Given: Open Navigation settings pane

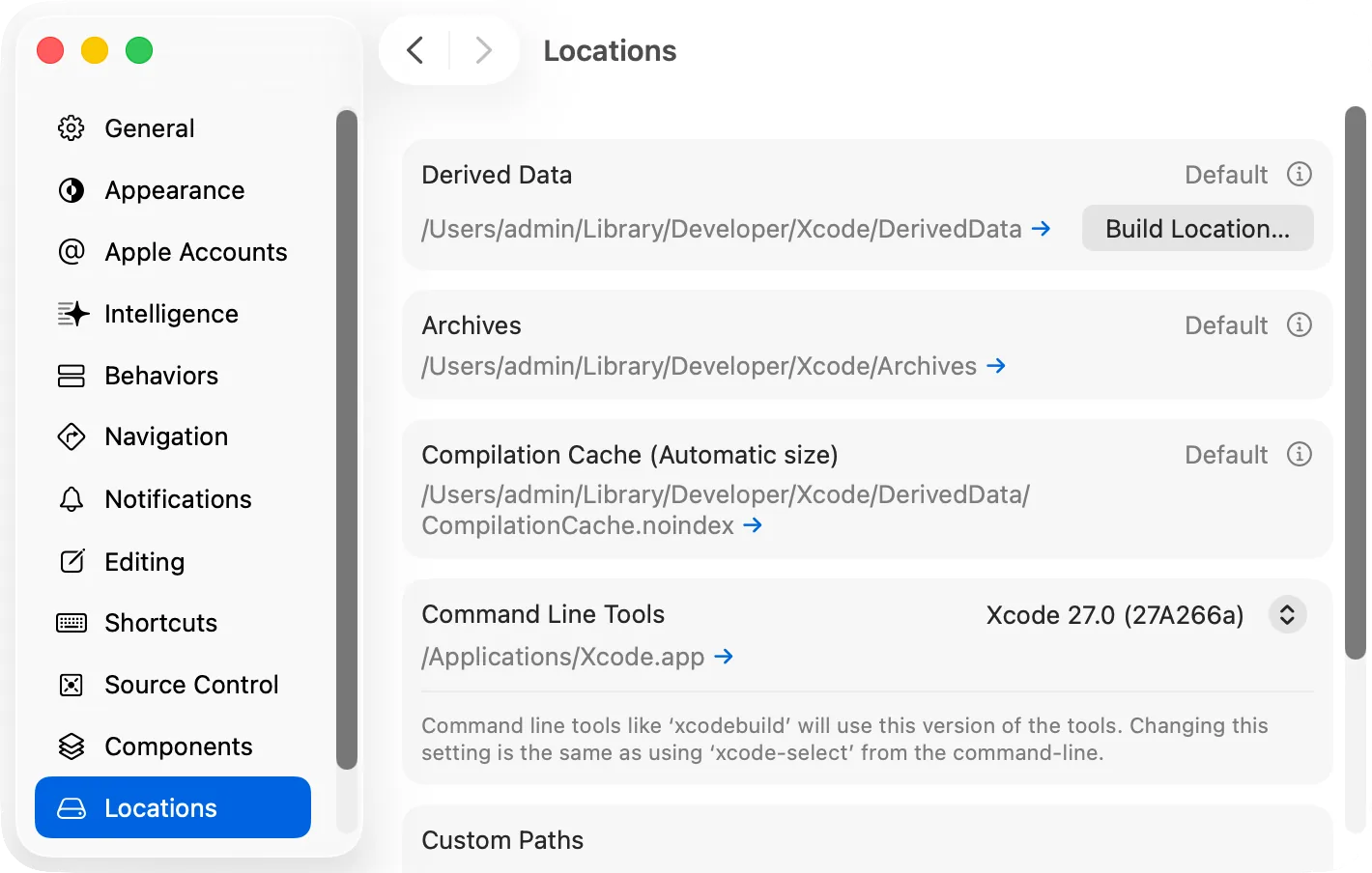Looking at the screenshot, I should tap(173, 436).
